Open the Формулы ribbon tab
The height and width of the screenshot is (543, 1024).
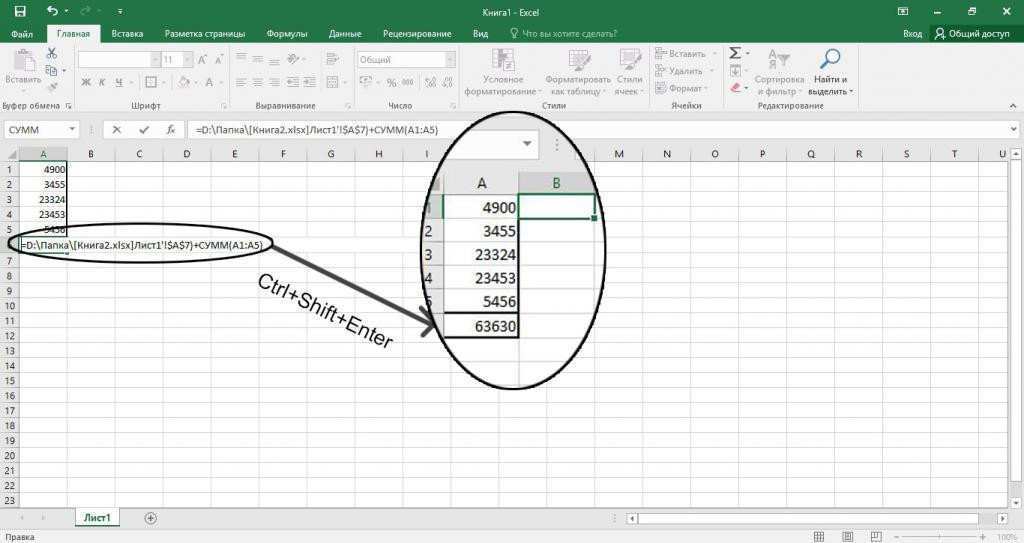286,33
